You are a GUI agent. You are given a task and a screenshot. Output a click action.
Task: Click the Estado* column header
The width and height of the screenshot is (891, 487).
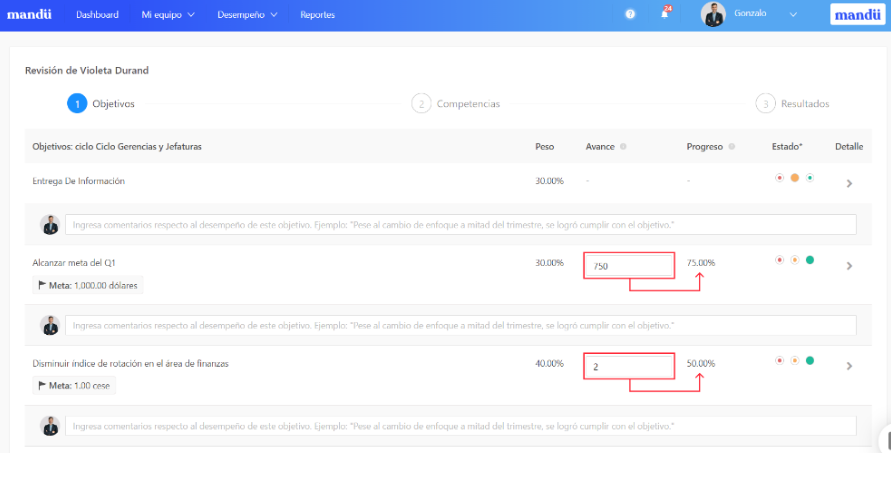(787, 147)
